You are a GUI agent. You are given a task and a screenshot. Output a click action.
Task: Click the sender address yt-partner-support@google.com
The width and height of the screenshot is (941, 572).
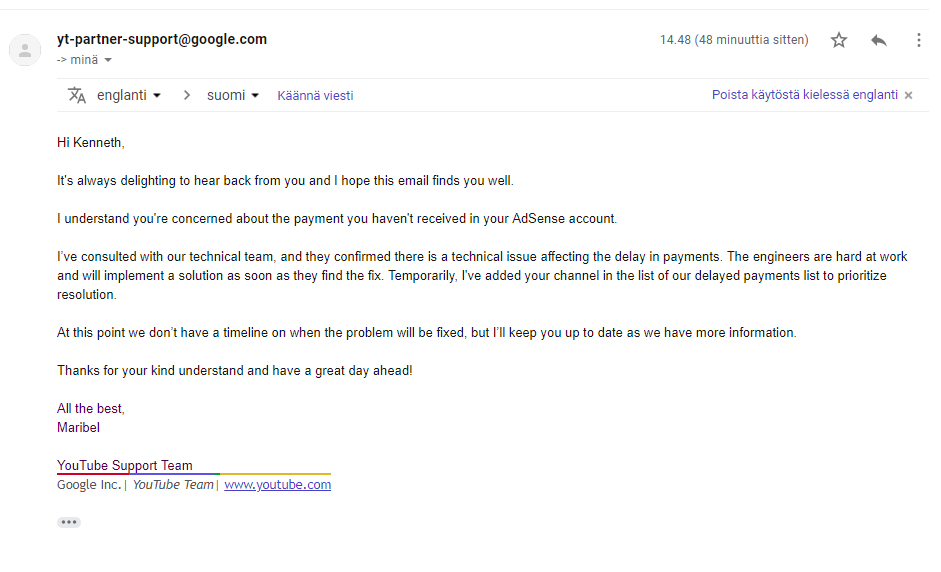(162, 40)
